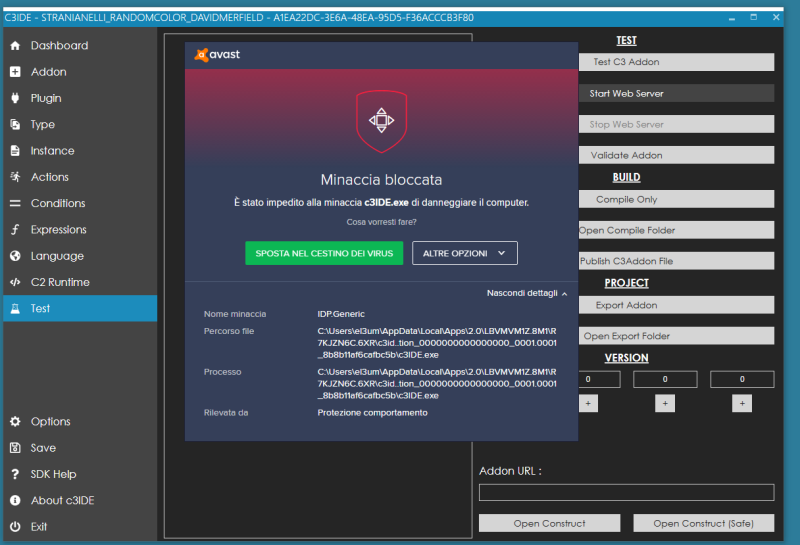
Task: Click the Expressions function icon
Action: click(x=15, y=230)
